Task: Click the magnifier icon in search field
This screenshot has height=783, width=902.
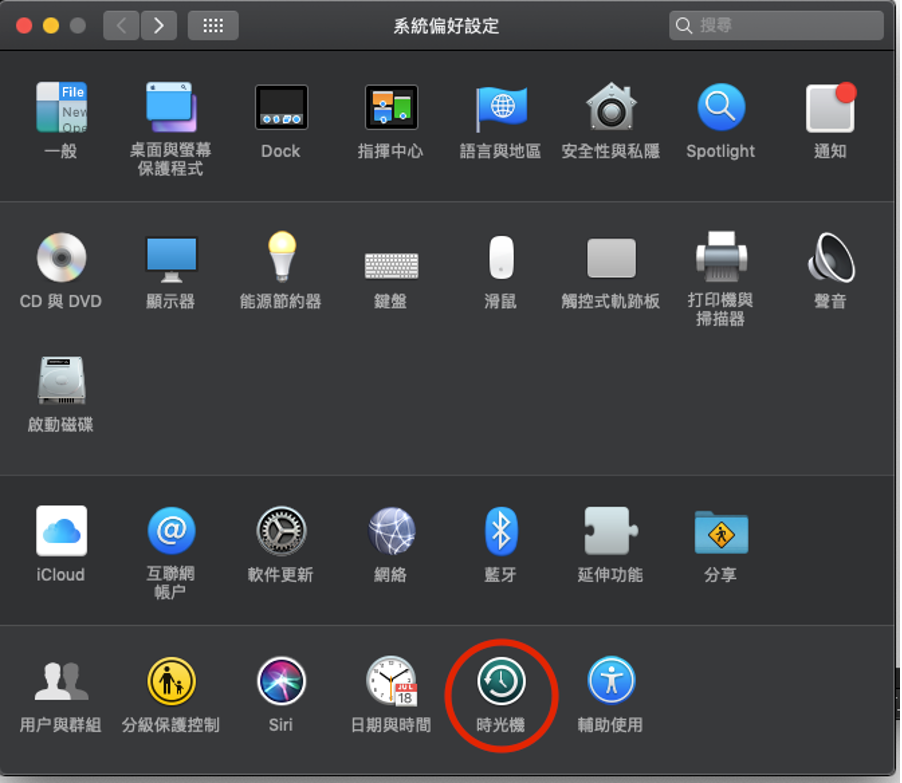Action: click(x=683, y=25)
